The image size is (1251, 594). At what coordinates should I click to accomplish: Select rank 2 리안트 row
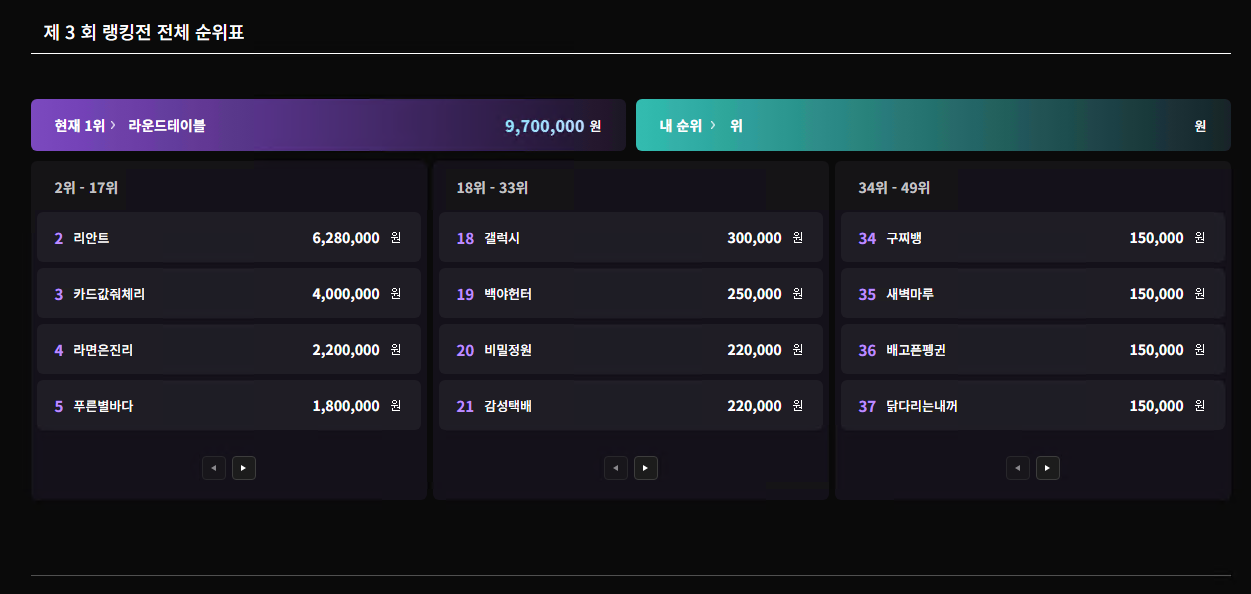[x=229, y=237]
